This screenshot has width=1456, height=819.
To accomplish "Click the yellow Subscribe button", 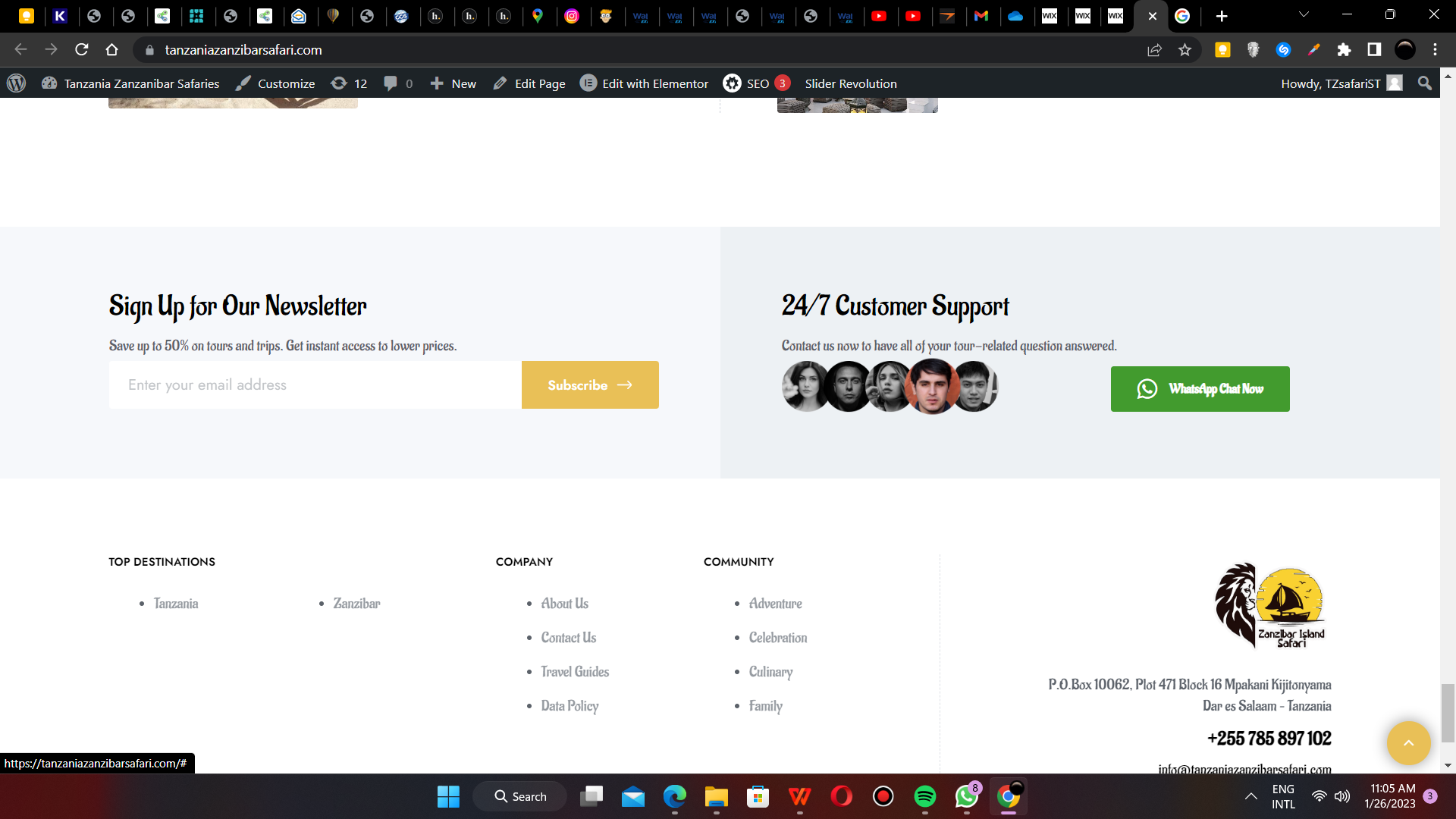I will click(590, 385).
